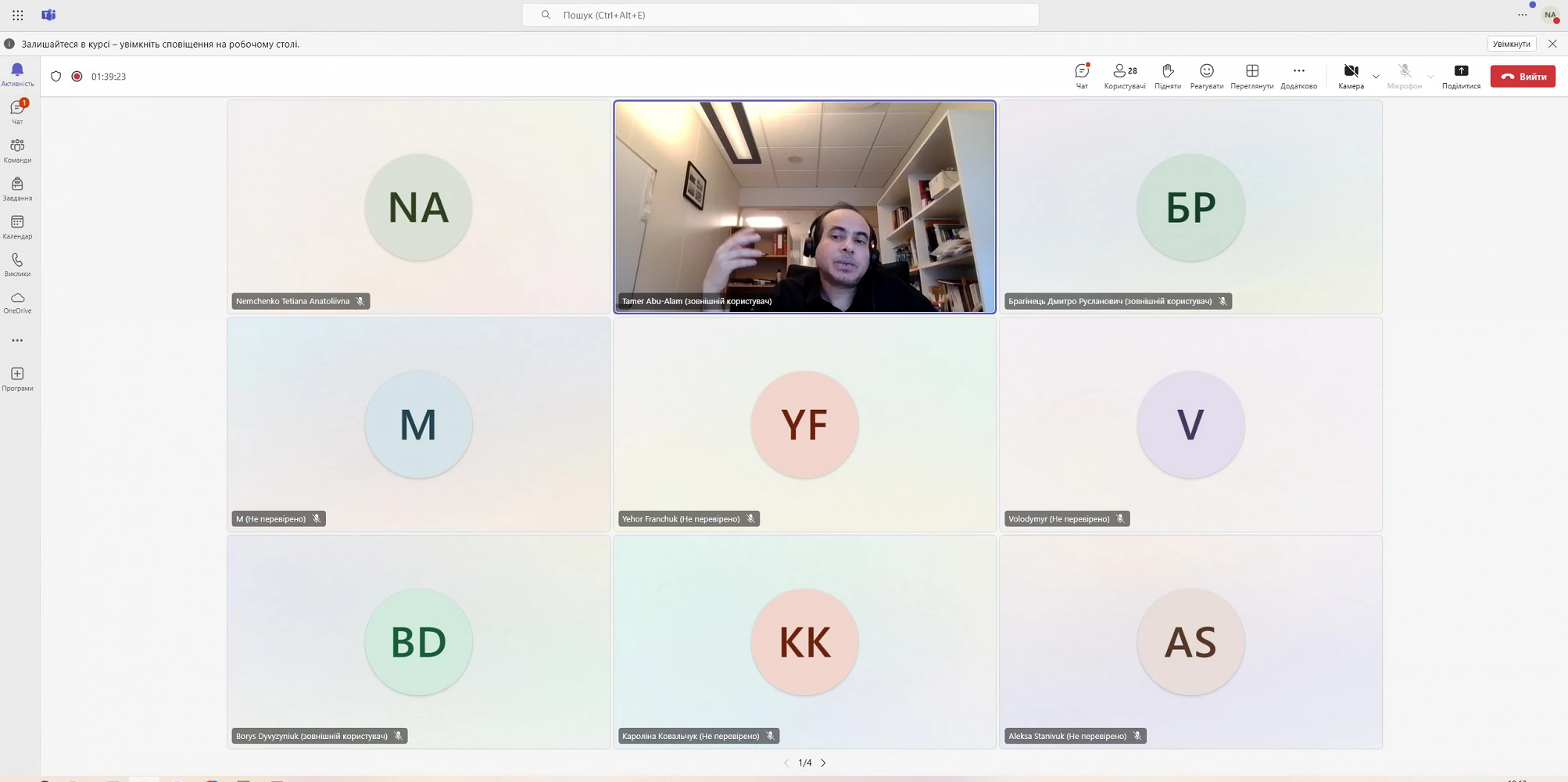The width and height of the screenshot is (1568, 782).
Task: Click the info icon in notification banner
Action: (x=9, y=44)
